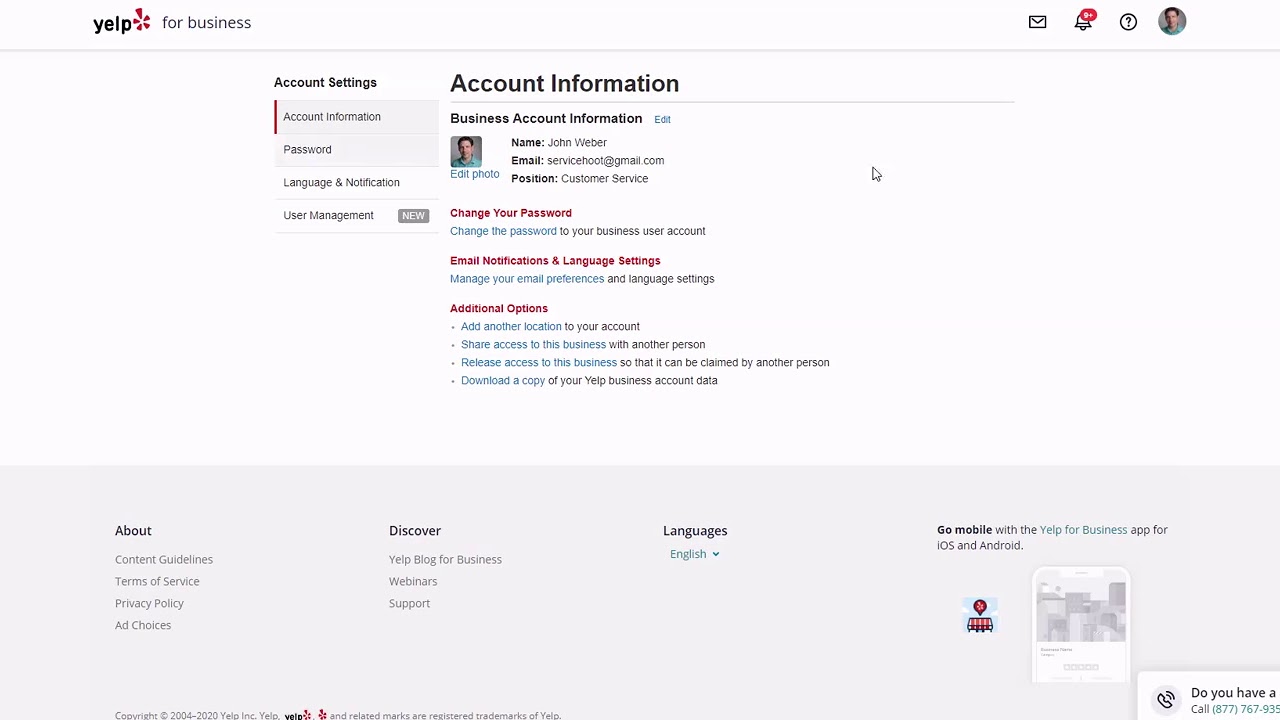Click the Additional Options heading
The image size is (1280, 720).
(499, 309)
